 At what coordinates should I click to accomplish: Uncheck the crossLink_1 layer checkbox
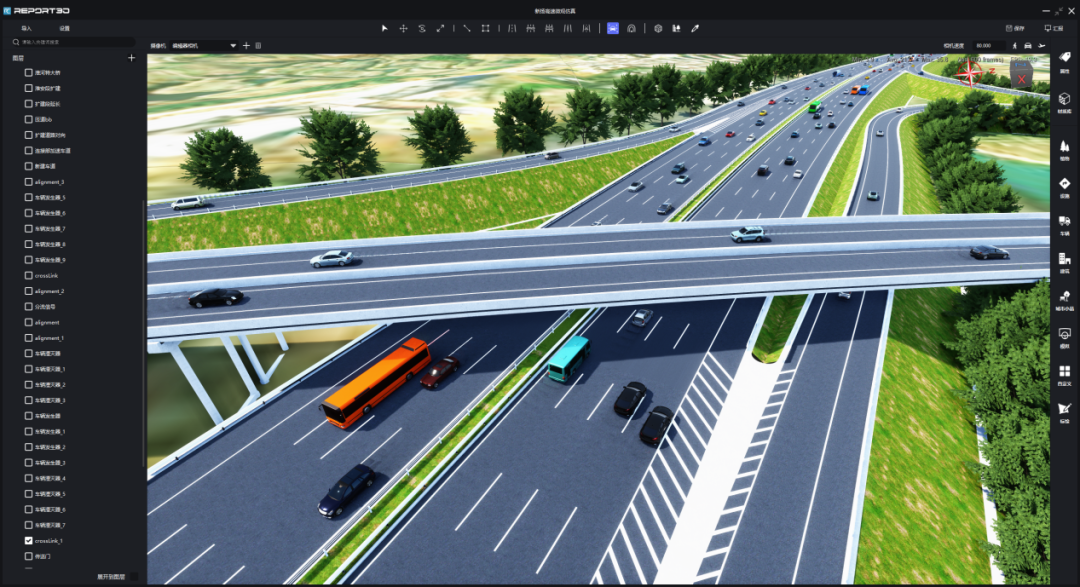pos(29,540)
